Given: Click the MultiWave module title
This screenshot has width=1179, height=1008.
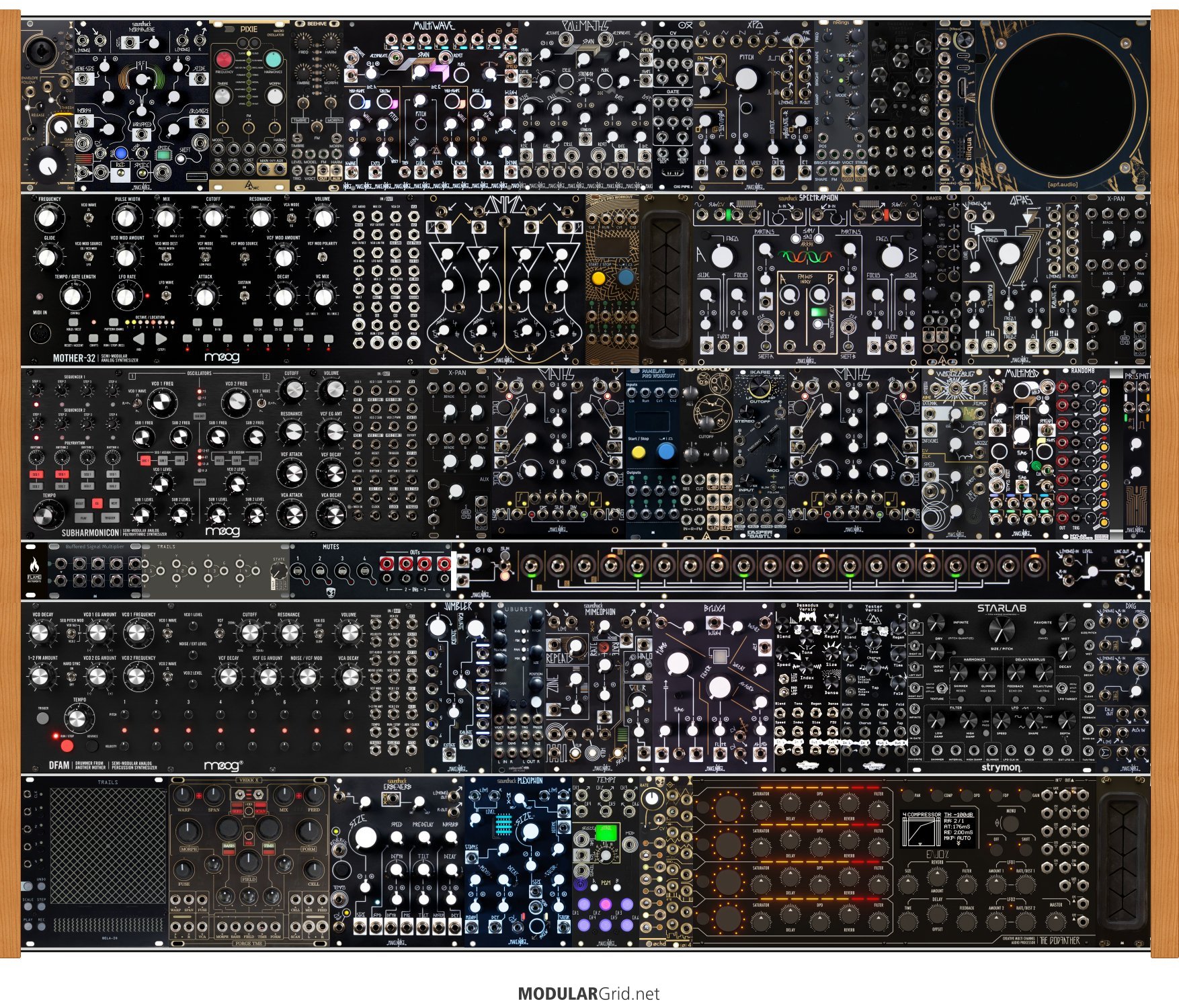Looking at the screenshot, I should pyautogui.click(x=434, y=26).
